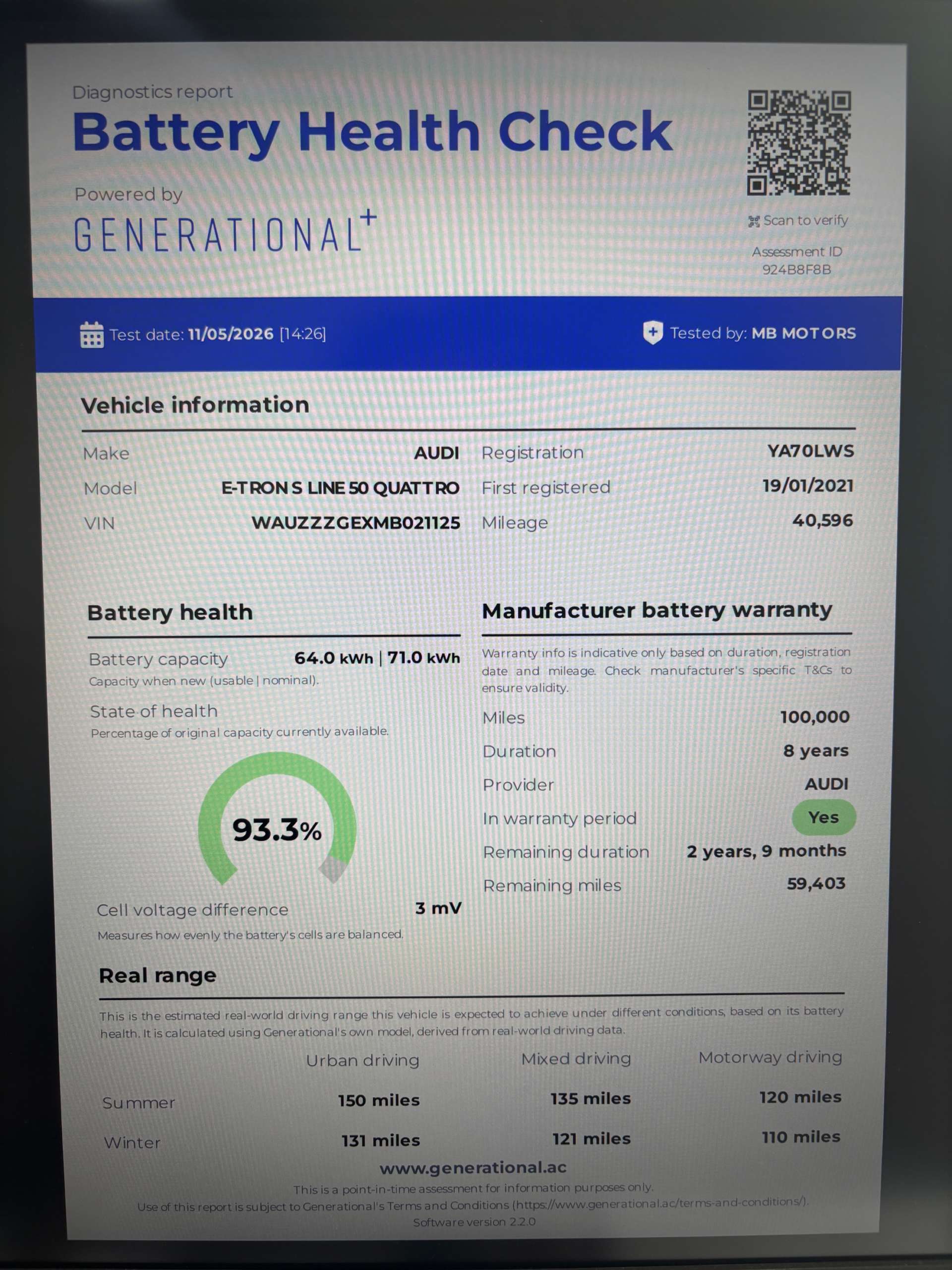
Task: Click the Manufacturer battery warranty heading
Action: coord(657,610)
